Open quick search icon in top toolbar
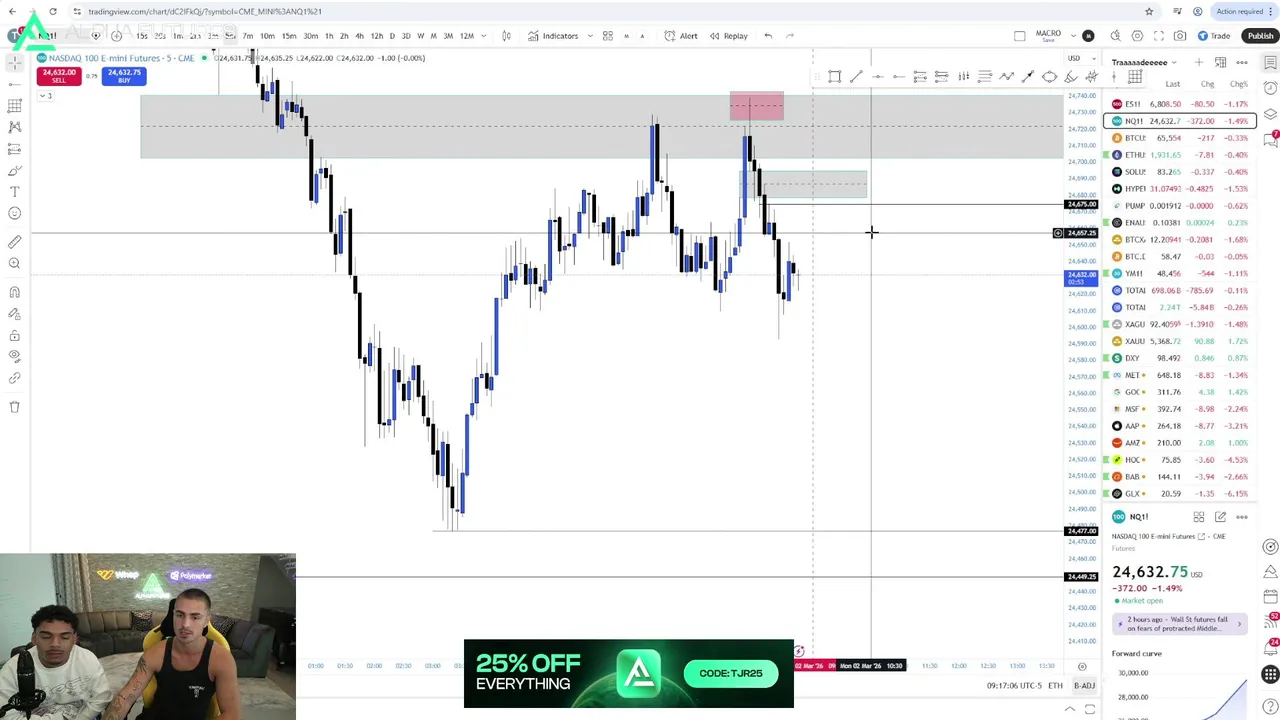This screenshot has height=720, width=1280. coord(1116,36)
